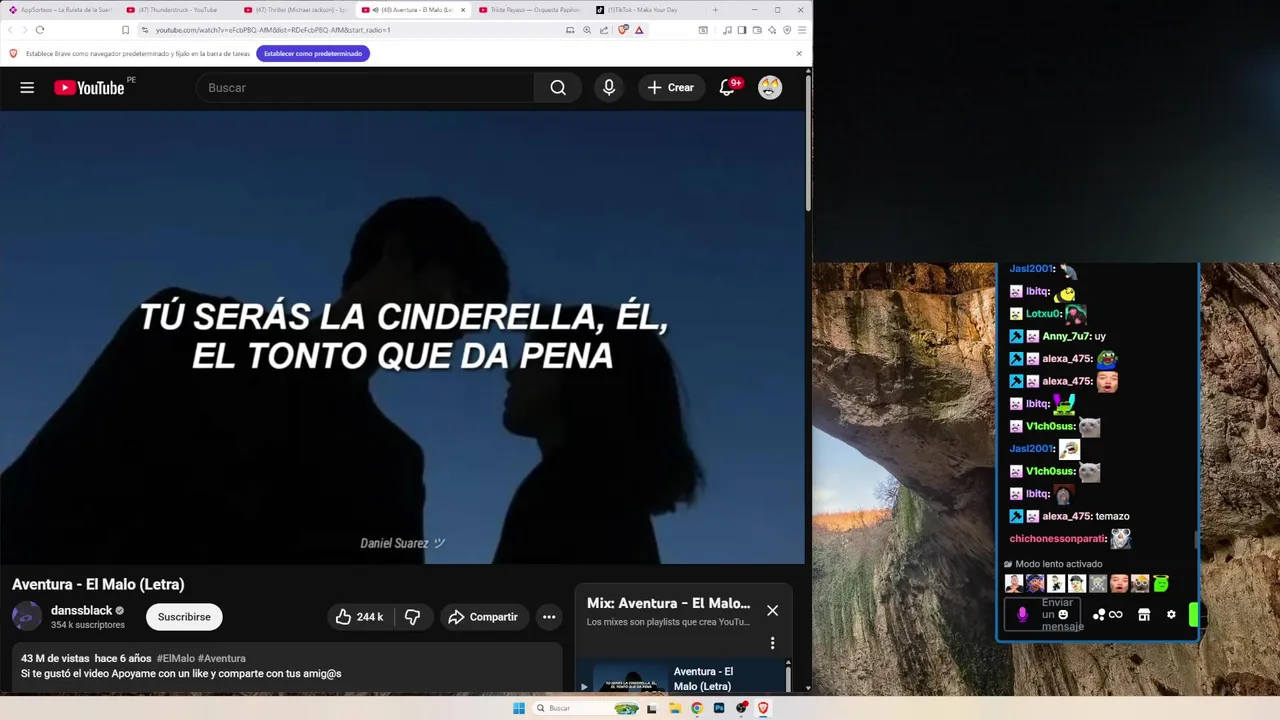Open Photoshop from the taskbar
This screenshot has height=720, width=1280.
[719, 708]
